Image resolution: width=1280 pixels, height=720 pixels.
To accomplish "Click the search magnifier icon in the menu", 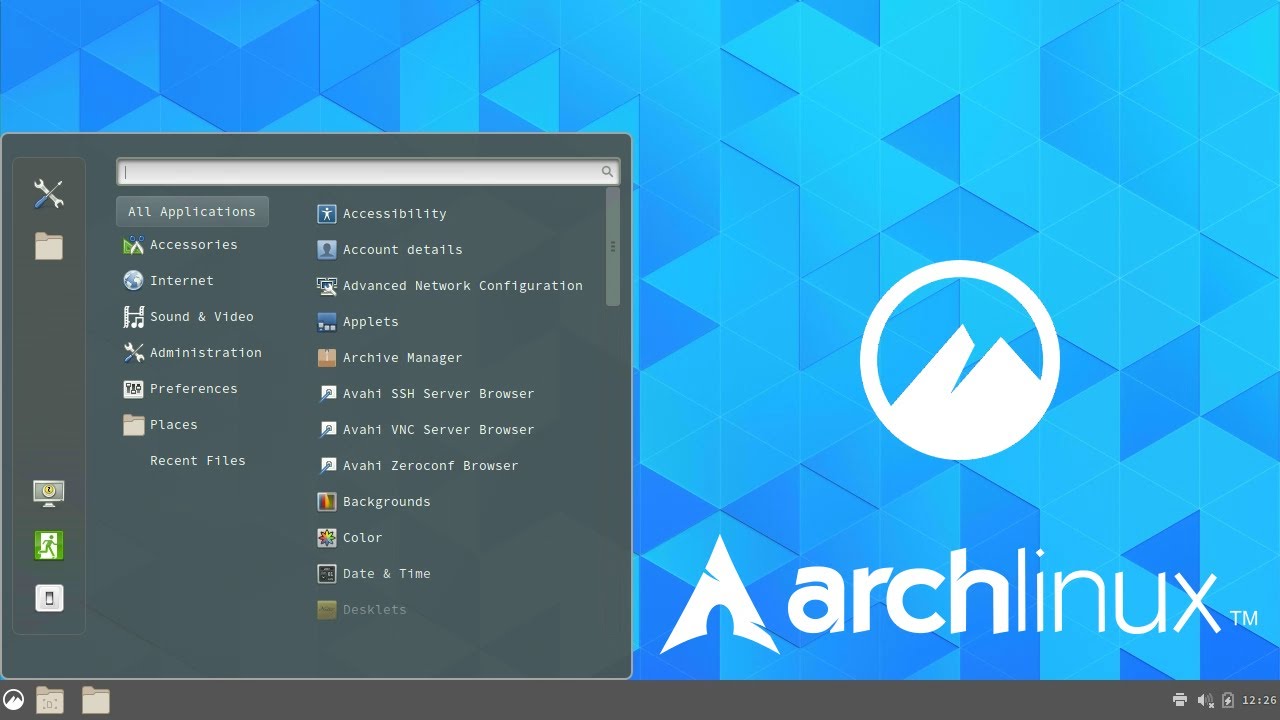I will [607, 172].
